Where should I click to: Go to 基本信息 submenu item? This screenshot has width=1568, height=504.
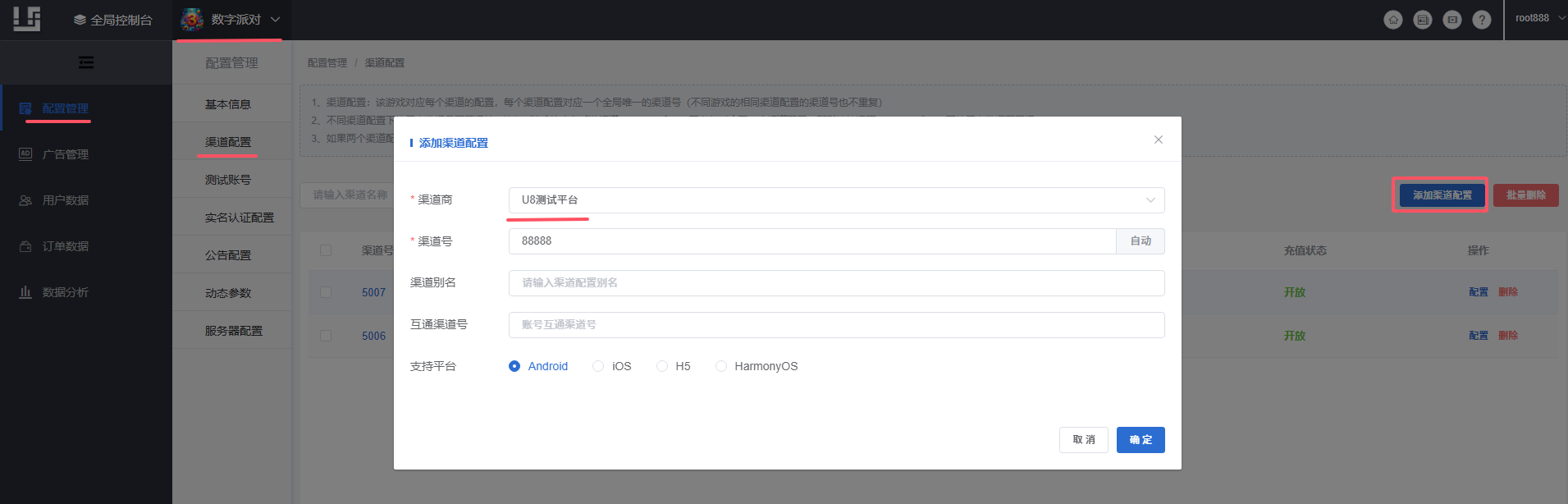coord(228,104)
